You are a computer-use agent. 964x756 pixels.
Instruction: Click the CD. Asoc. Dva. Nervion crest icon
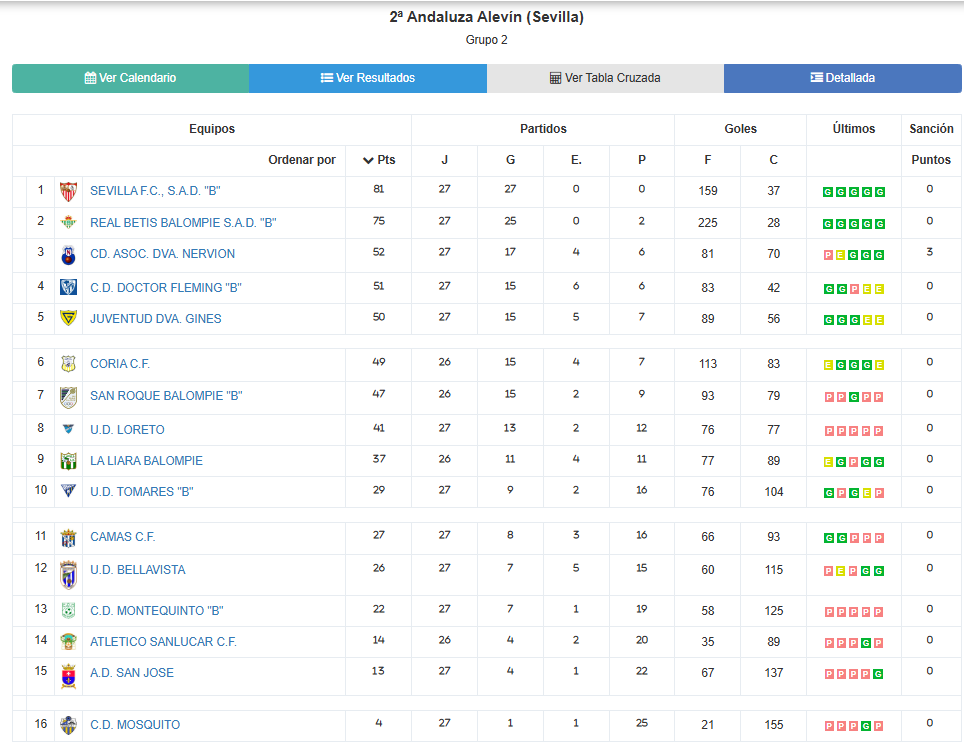point(68,255)
